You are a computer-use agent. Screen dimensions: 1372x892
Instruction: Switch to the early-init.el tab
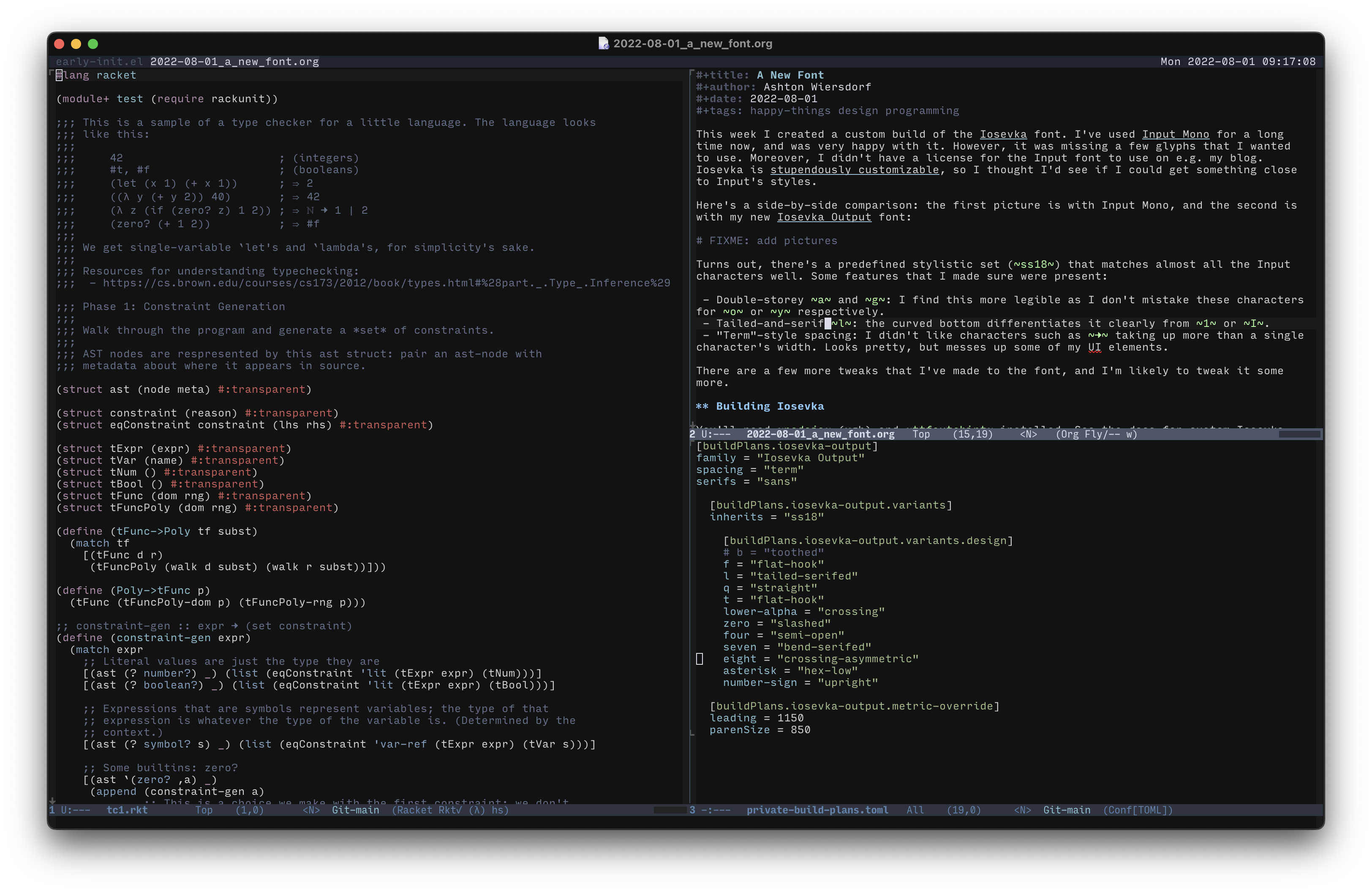98,62
